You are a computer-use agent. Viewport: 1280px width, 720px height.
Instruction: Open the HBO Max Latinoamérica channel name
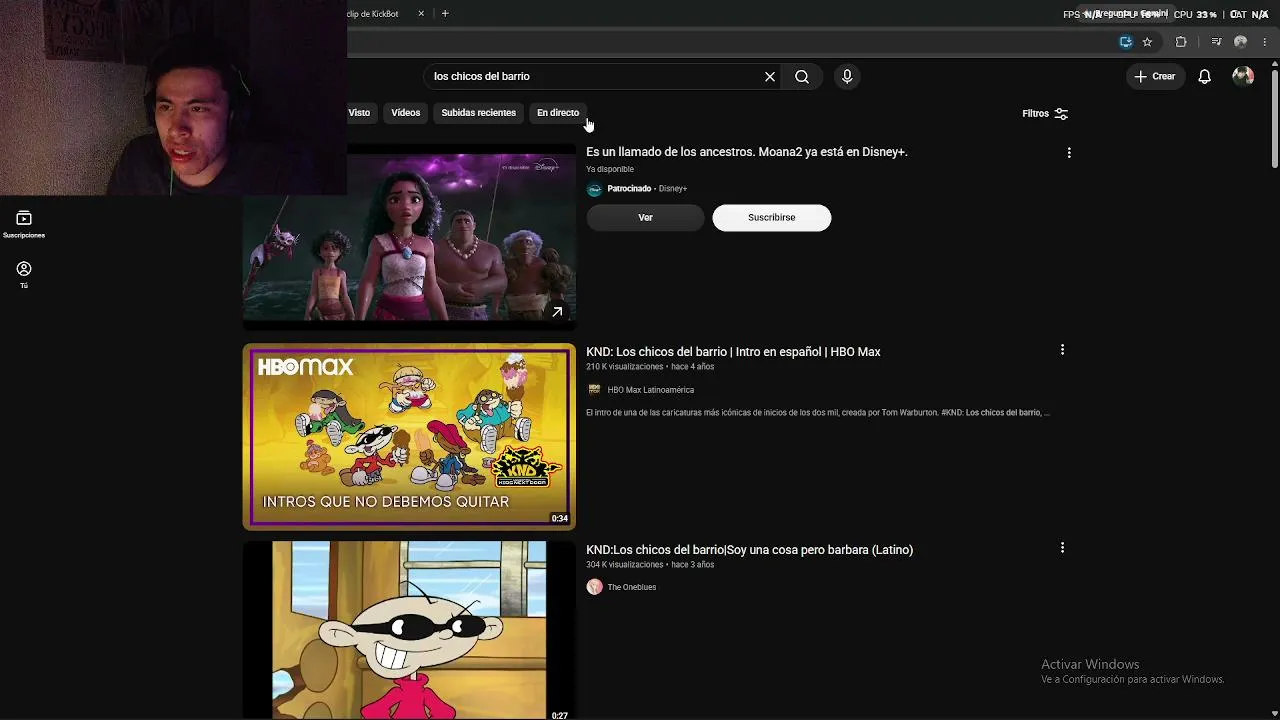(x=651, y=390)
